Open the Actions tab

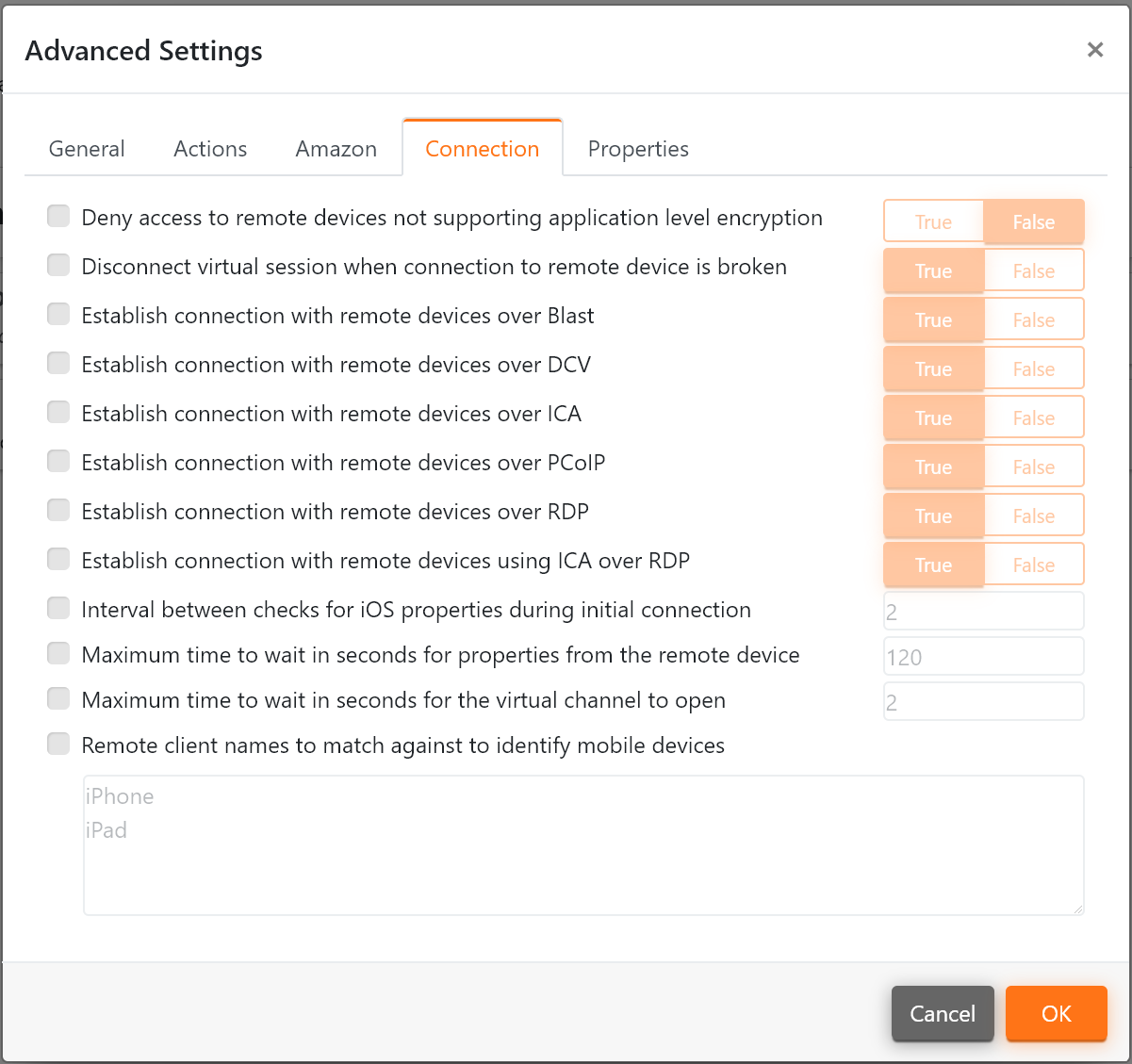(x=209, y=148)
